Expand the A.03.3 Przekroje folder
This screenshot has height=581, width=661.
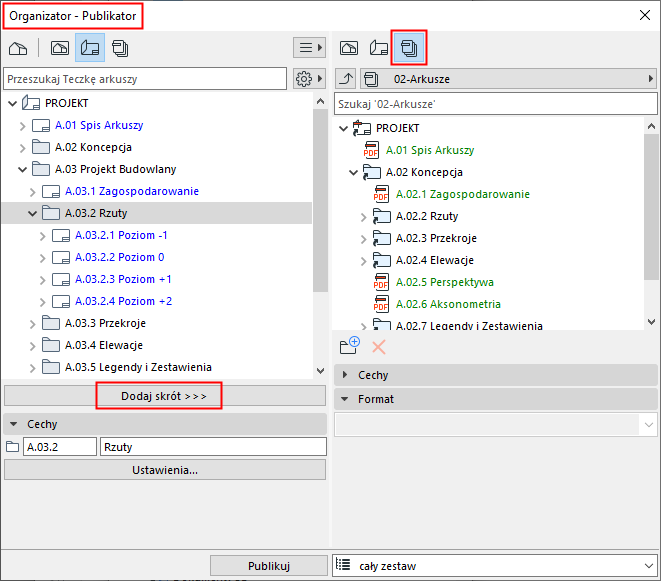33,323
